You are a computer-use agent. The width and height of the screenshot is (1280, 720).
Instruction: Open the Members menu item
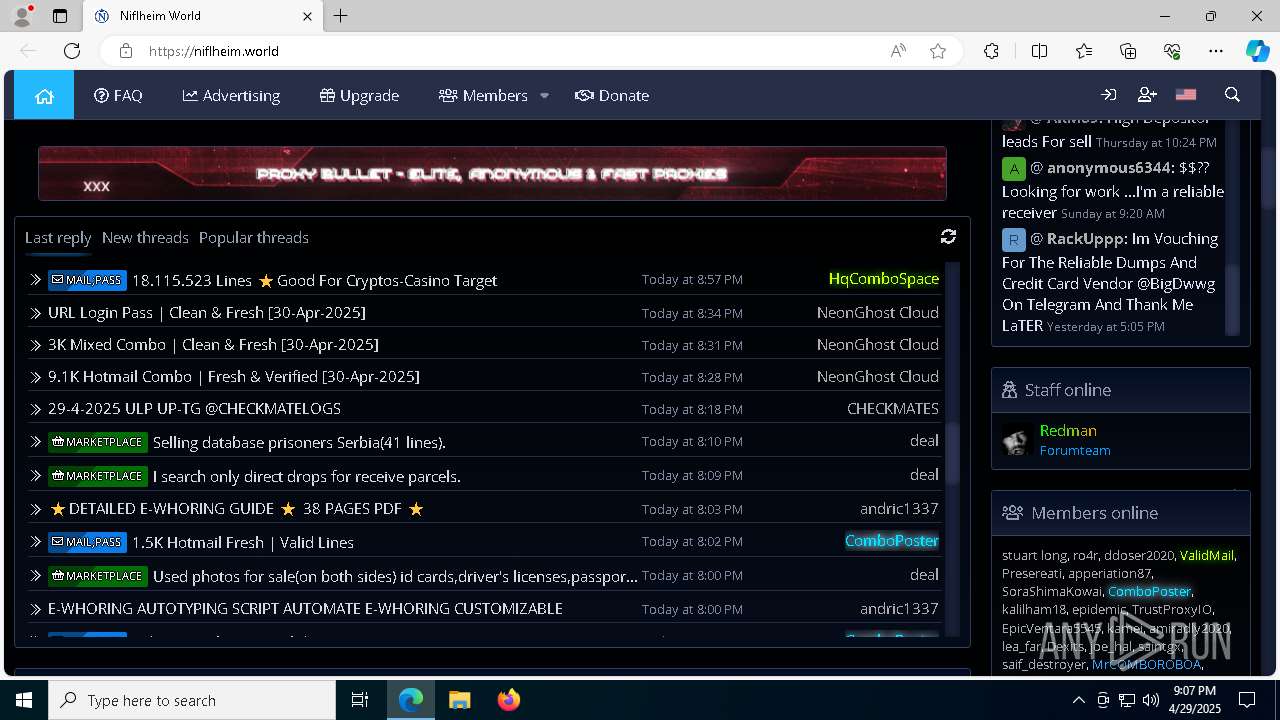(483, 95)
